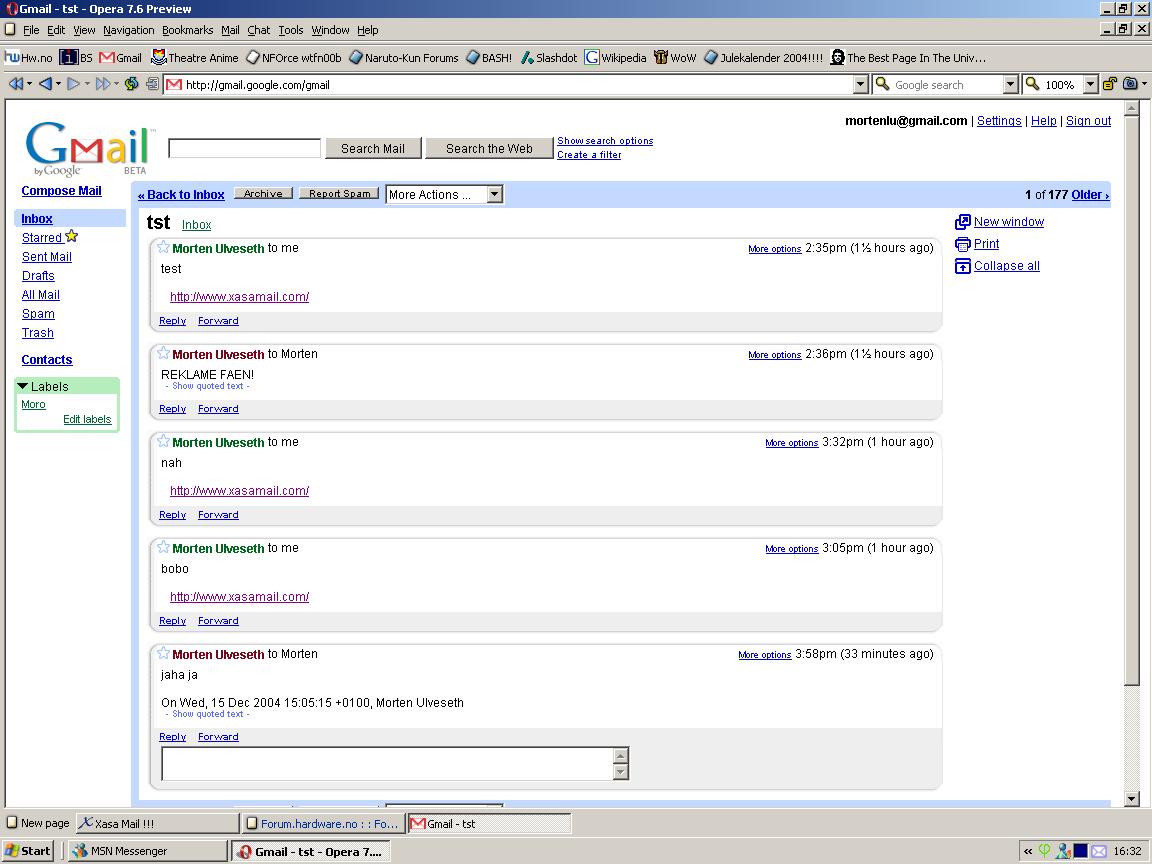Click the Create a filter link
This screenshot has width=1152, height=864.
point(589,154)
